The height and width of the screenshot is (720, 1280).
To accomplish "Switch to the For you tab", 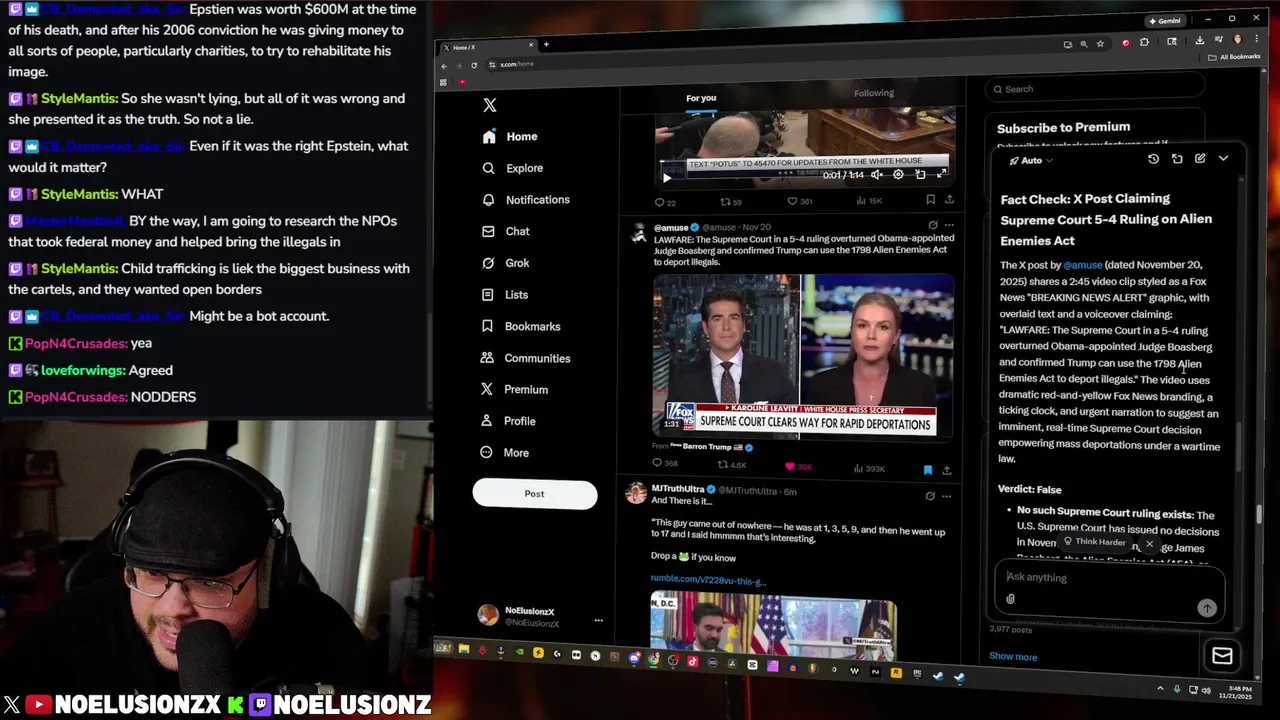I will coord(701,98).
